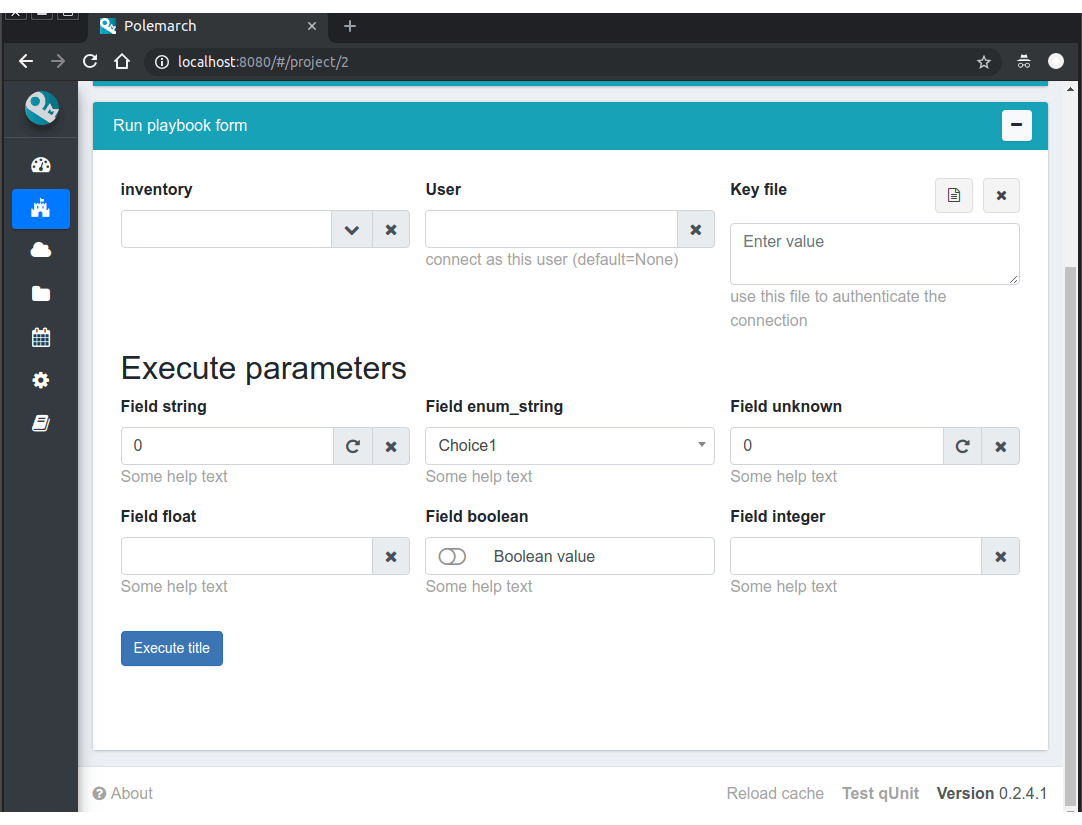Open the incognito indicator icon
The height and width of the screenshot is (825, 1082).
coord(1024,62)
